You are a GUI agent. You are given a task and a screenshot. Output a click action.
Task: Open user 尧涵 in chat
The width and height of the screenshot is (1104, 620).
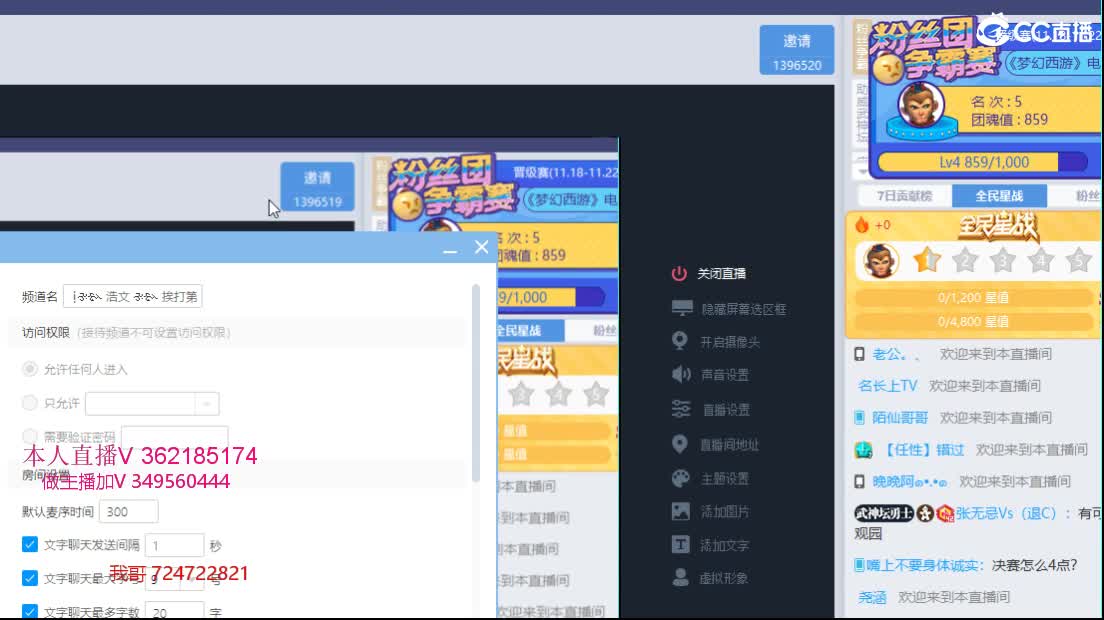pyautogui.click(x=872, y=597)
